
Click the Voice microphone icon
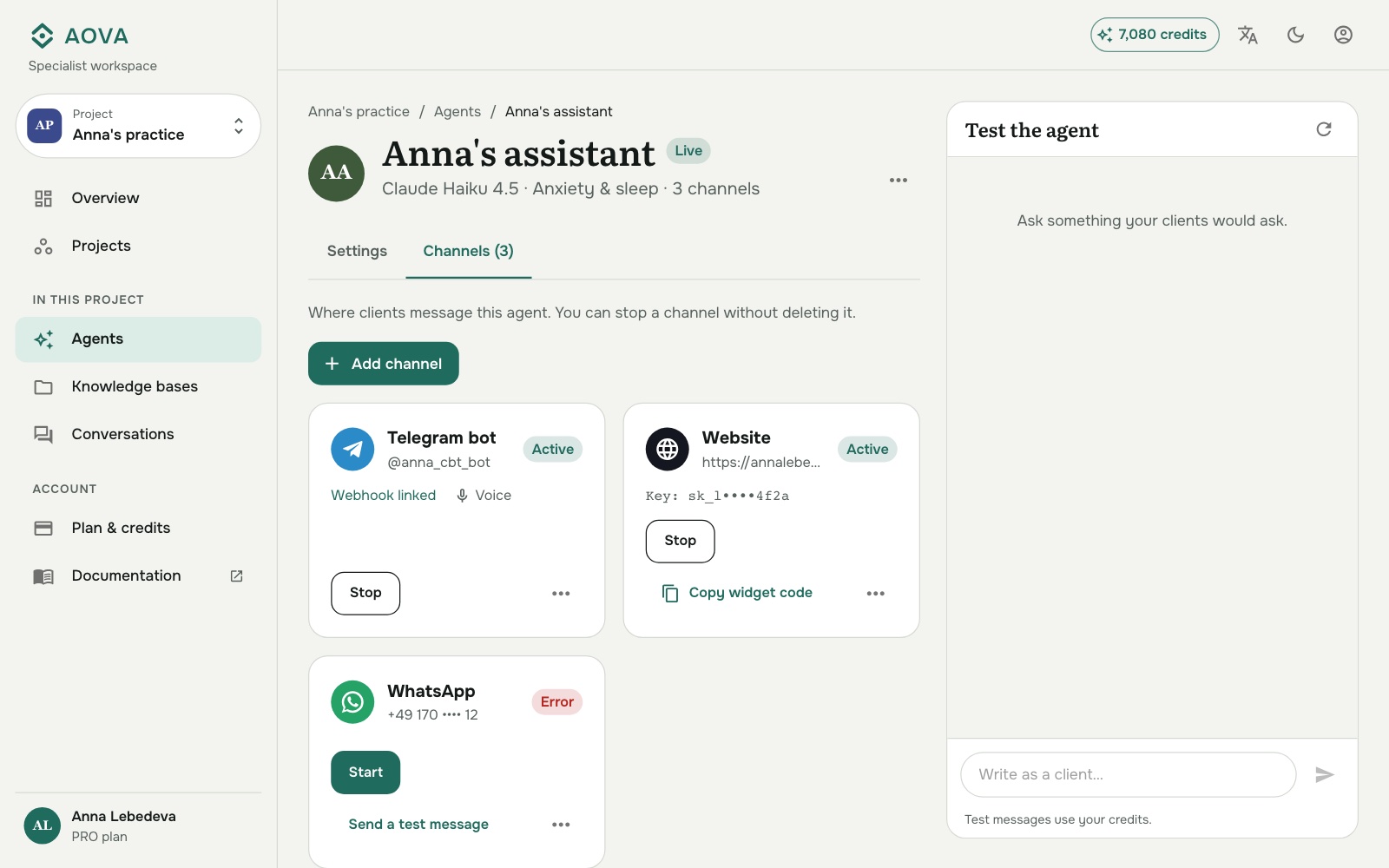point(462,496)
